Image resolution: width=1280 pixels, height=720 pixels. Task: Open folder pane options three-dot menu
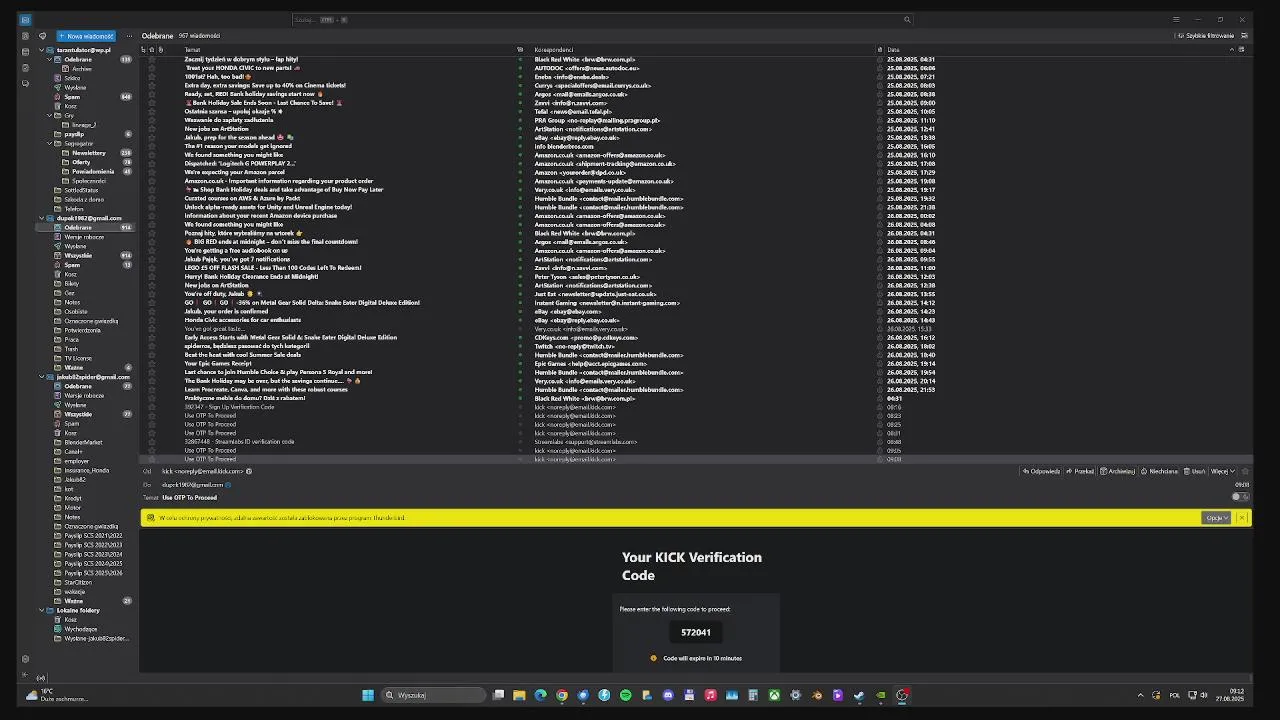(x=129, y=36)
